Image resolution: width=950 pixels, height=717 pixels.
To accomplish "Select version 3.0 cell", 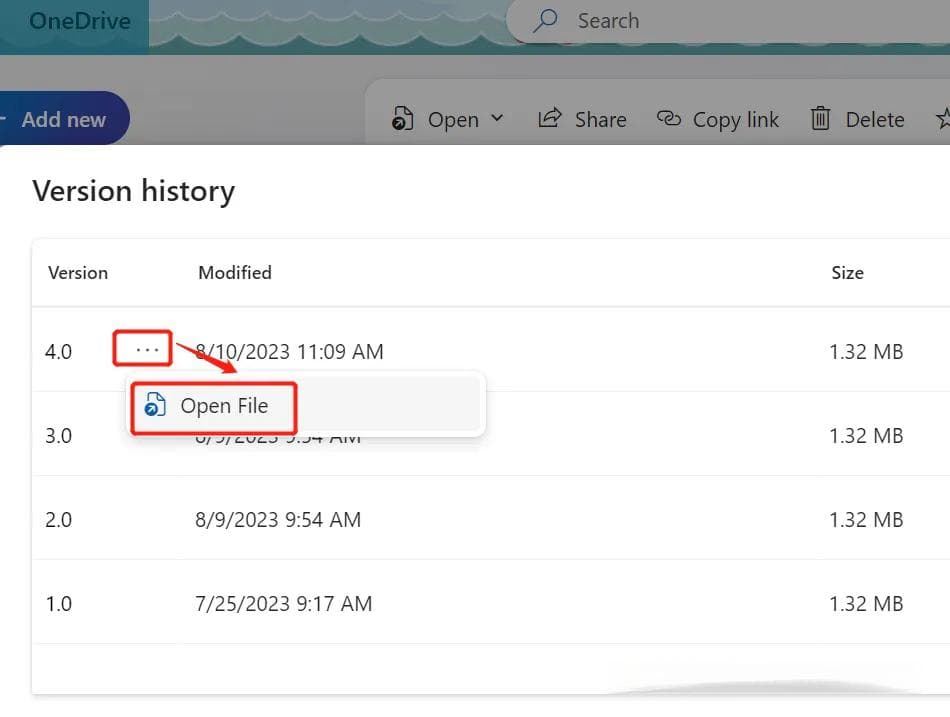I will point(59,436).
